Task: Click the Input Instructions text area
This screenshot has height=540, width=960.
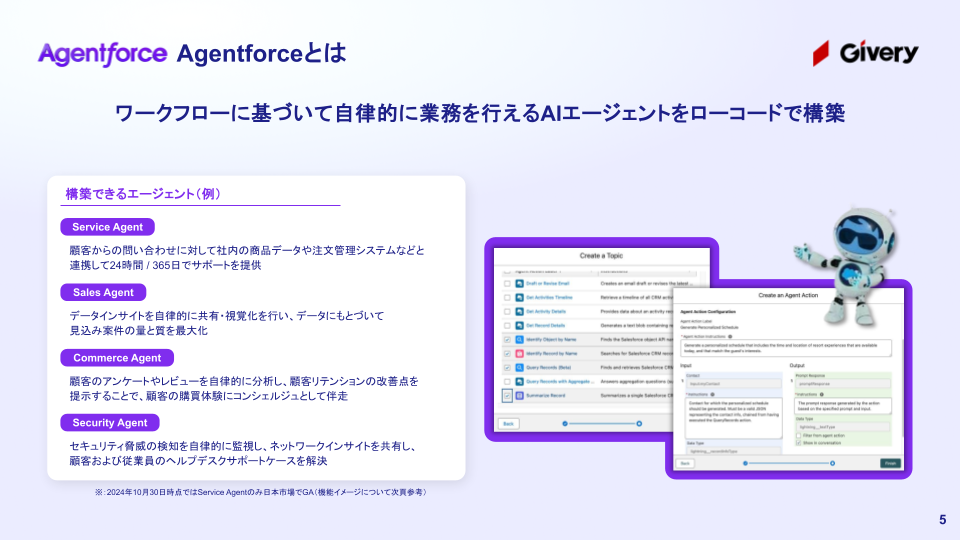Action: [733, 418]
